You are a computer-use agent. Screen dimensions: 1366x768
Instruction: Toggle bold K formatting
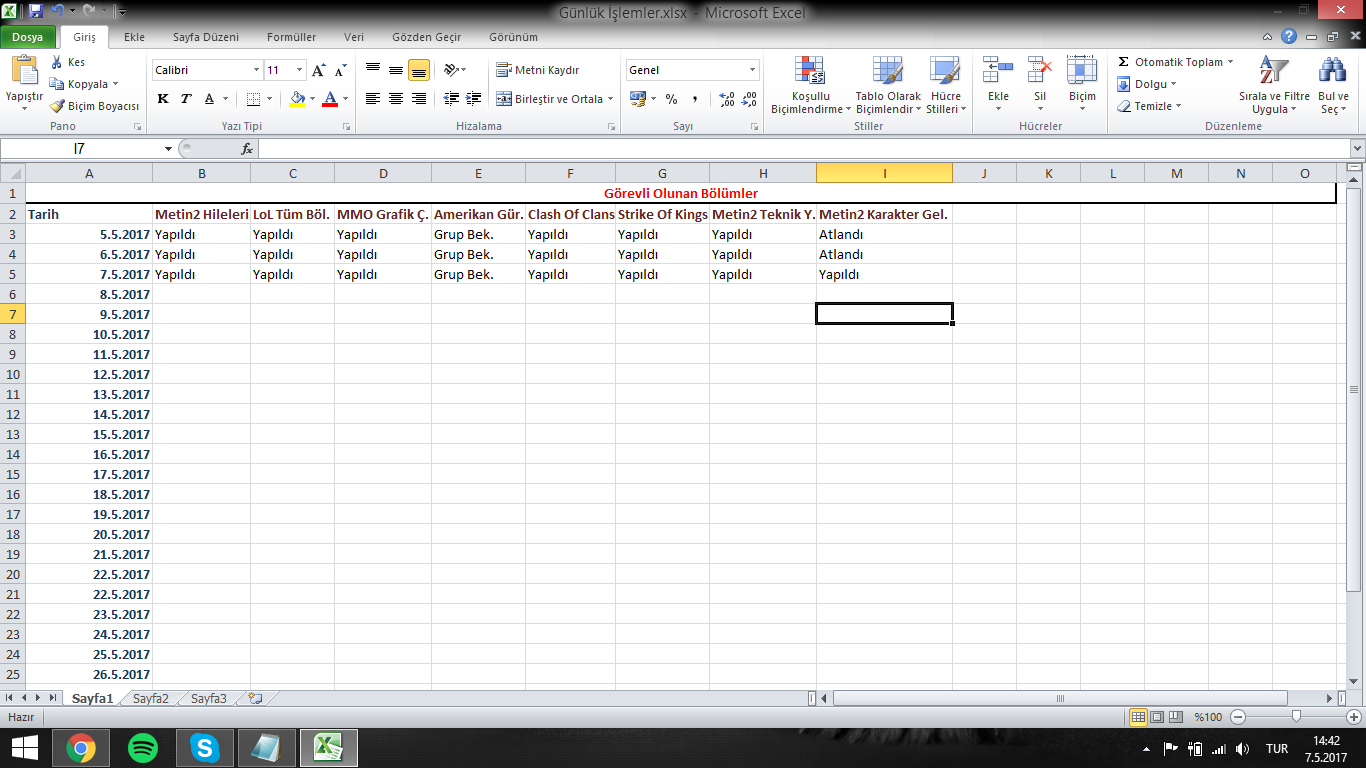163,99
